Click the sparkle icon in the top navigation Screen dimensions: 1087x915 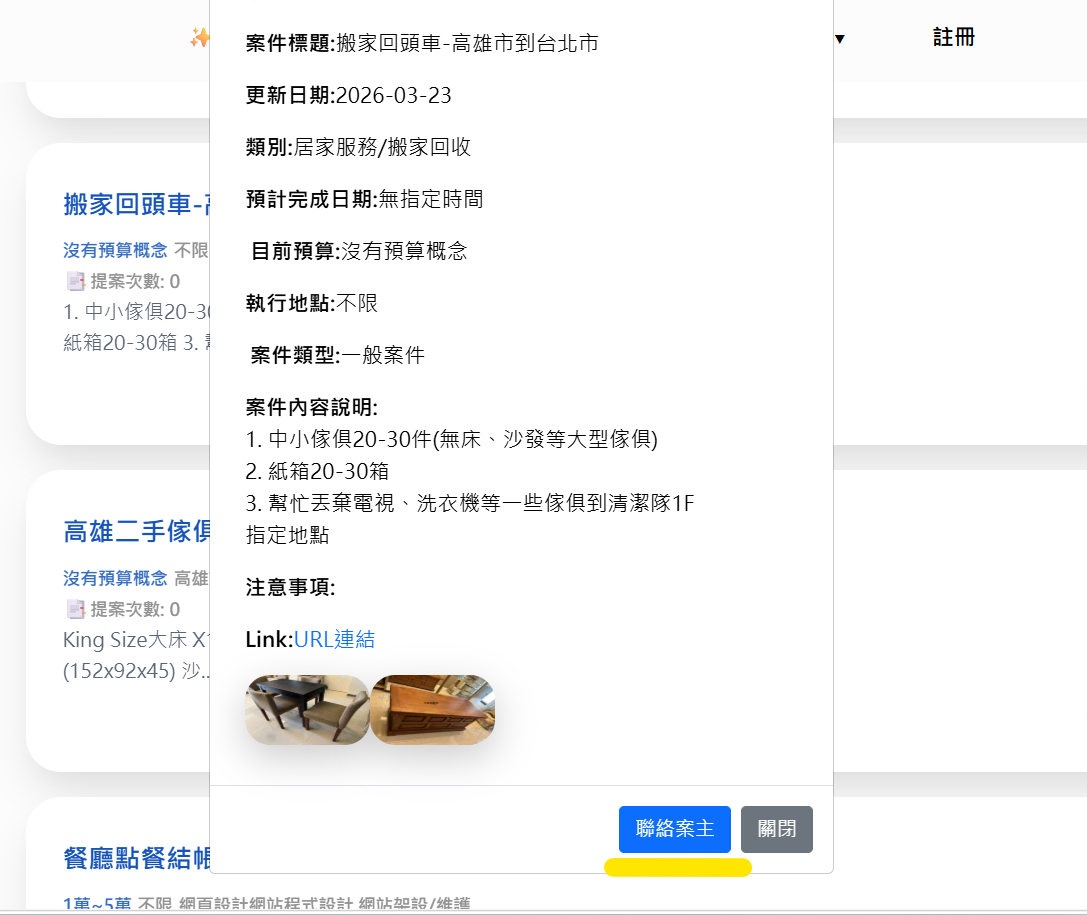(200, 37)
